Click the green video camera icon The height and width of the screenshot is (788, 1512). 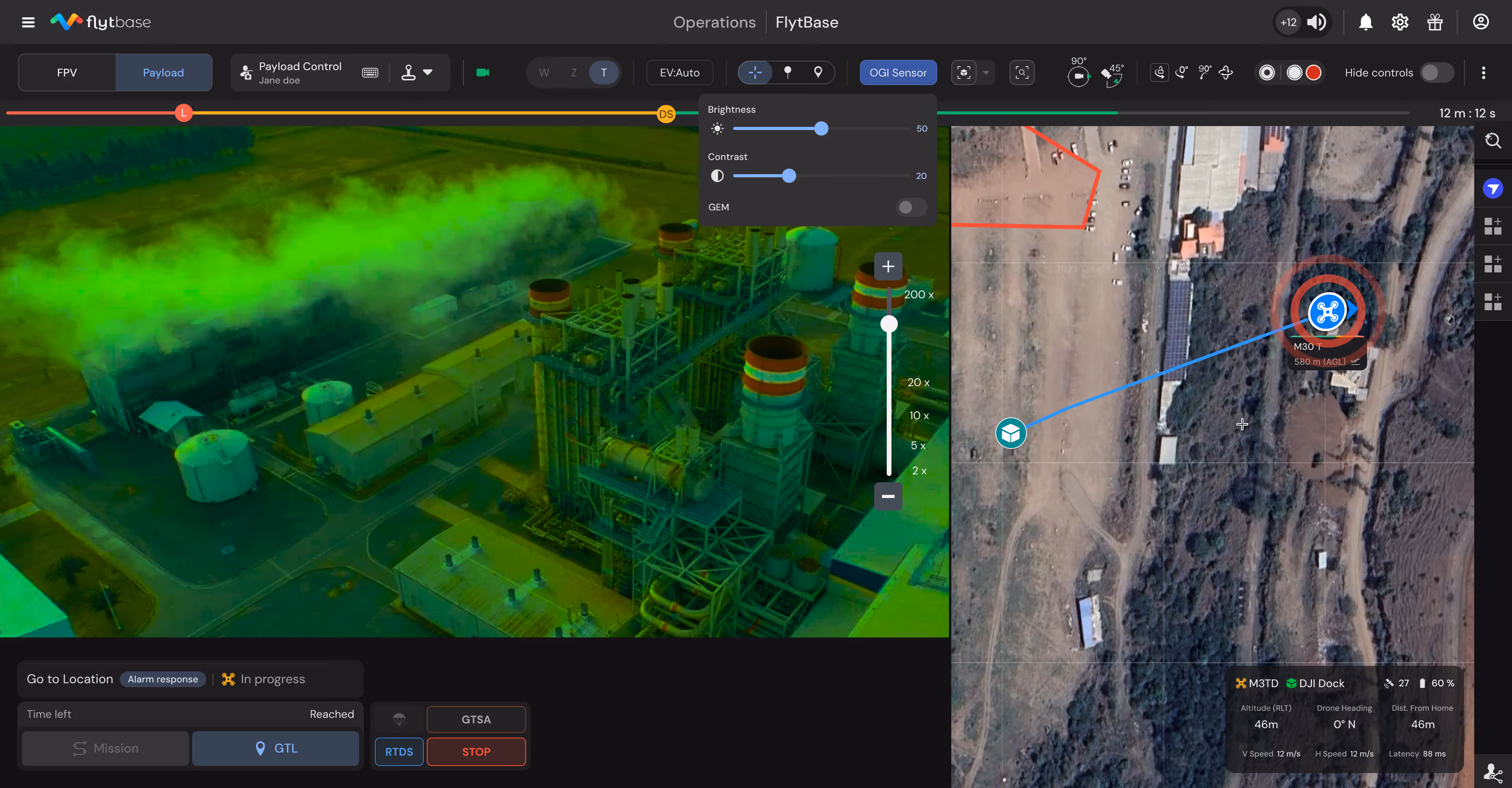pos(482,73)
